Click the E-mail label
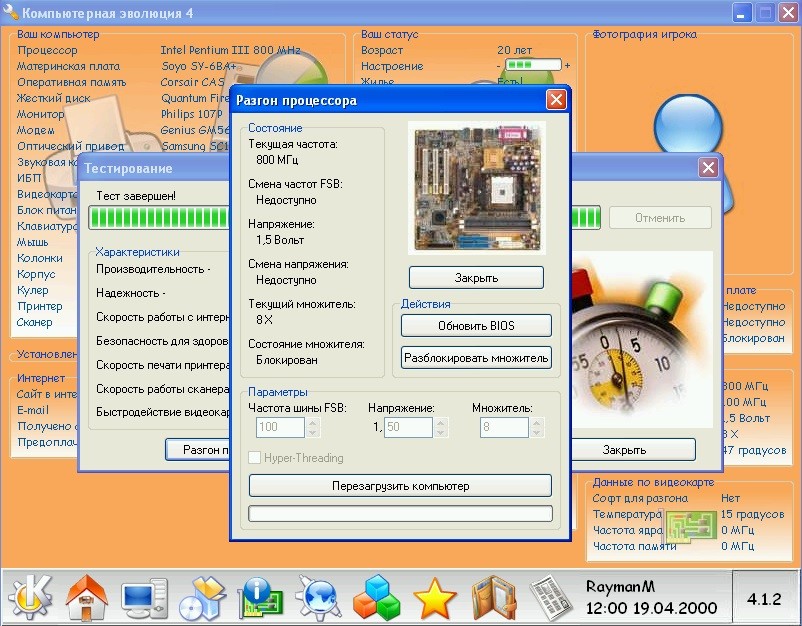Viewport: 802px width, 626px height. pyautogui.click(x=33, y=410)
